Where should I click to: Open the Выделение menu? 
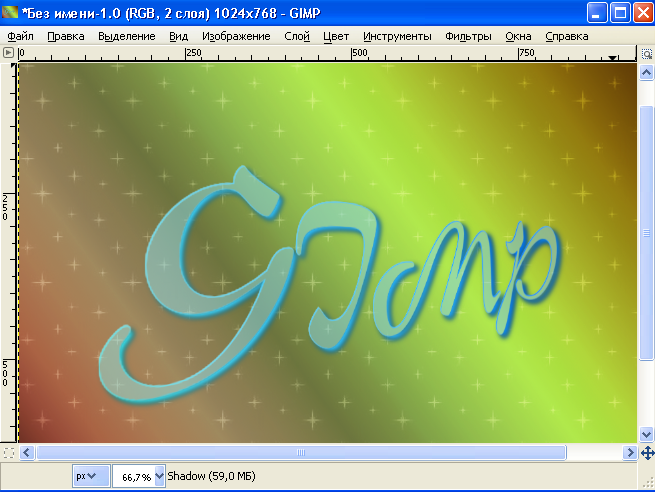pos(127,36)
